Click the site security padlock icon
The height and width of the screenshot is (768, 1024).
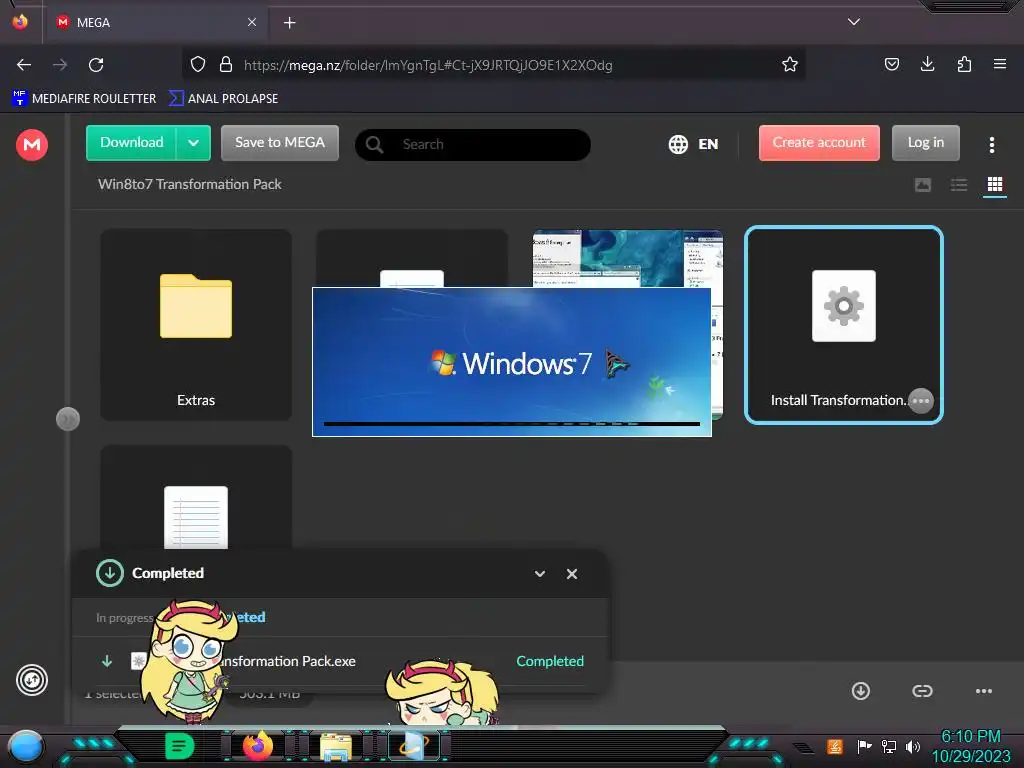click(226, 65)
